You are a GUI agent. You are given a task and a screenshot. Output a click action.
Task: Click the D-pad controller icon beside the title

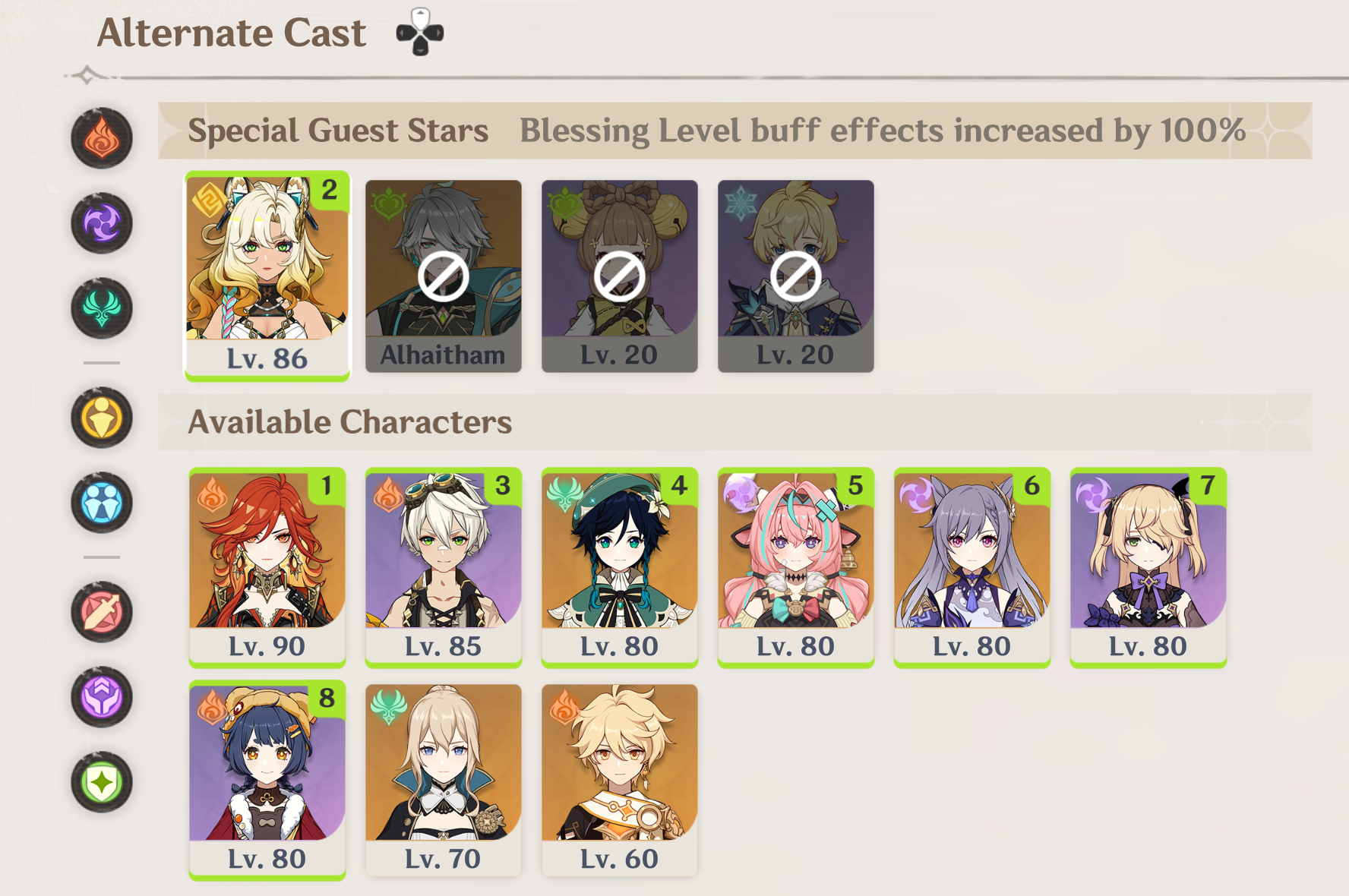(x=420, y=32)
